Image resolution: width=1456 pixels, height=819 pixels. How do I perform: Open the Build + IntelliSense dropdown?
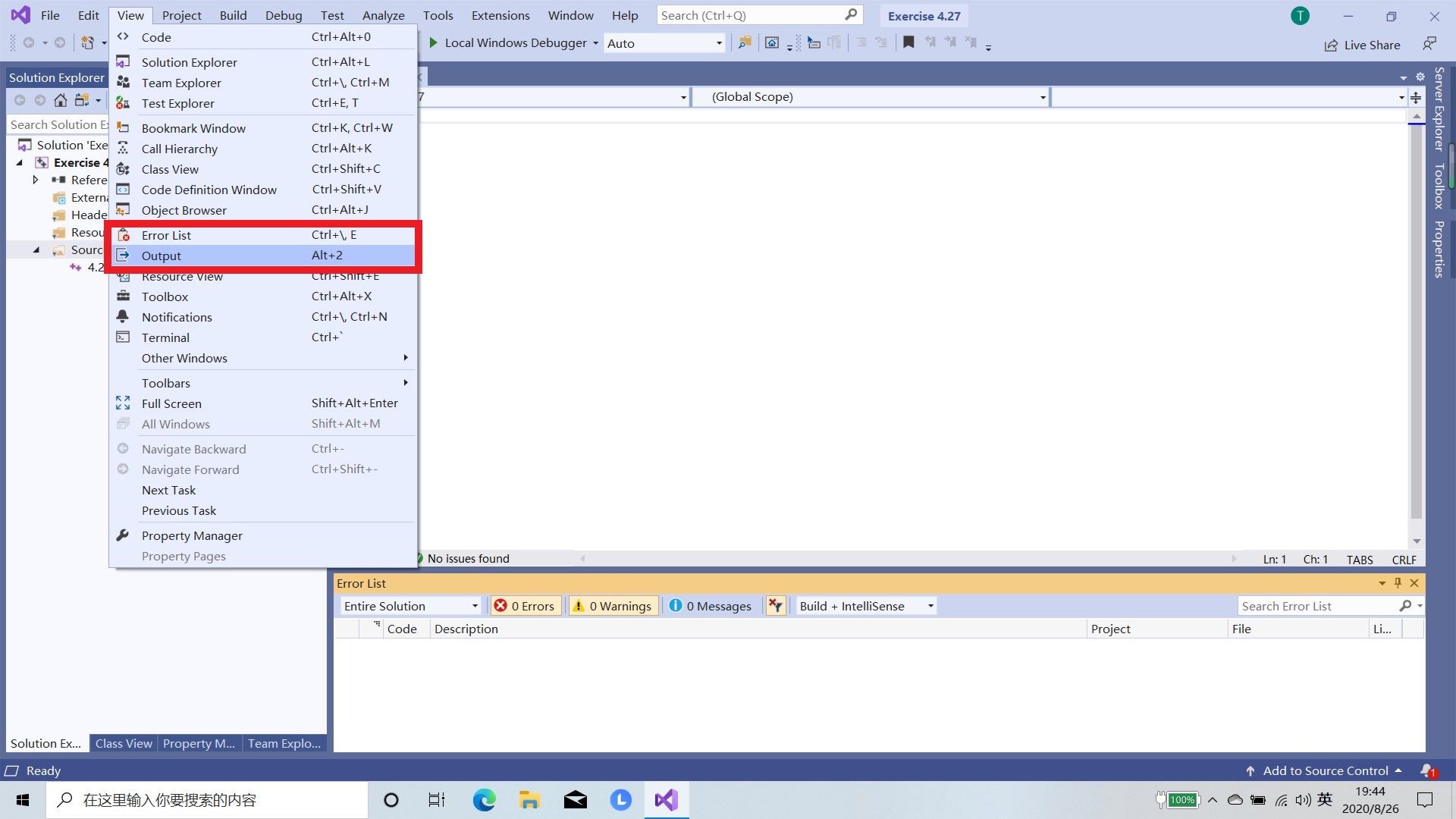coord(865,606)
